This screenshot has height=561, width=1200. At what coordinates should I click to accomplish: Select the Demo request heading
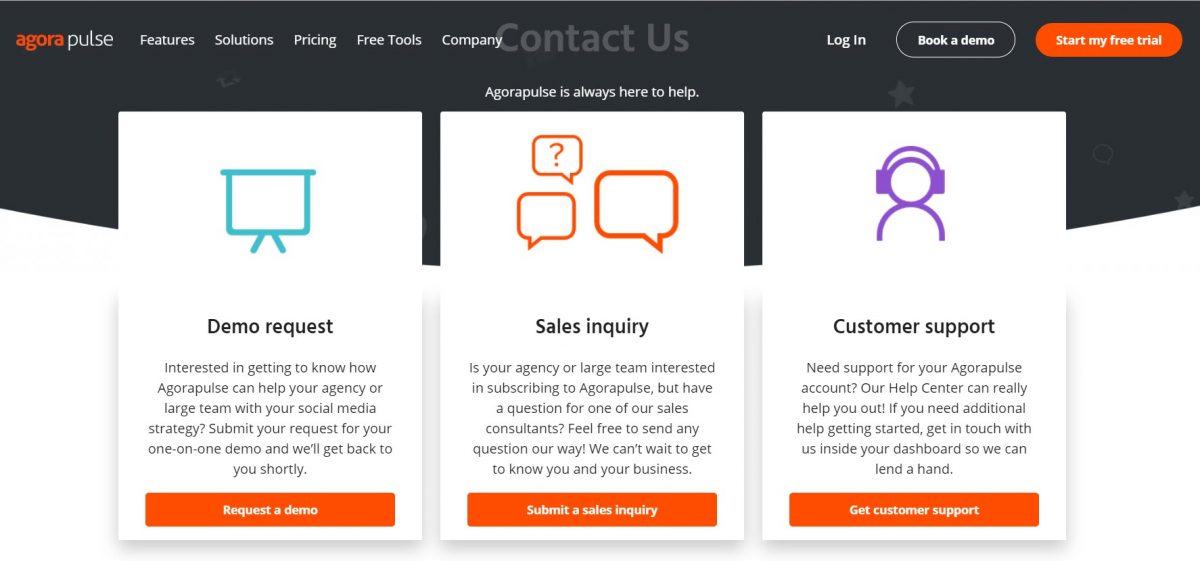(270, 327)
